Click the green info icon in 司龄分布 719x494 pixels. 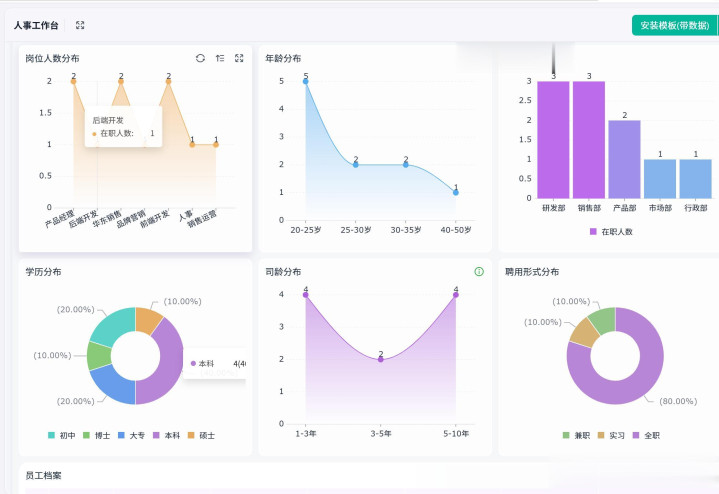pyautogui.click(x=479, y=272)
